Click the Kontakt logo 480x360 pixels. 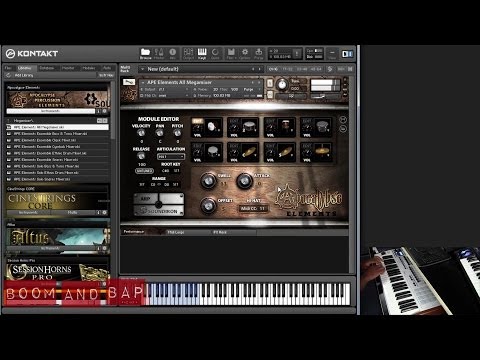coord(32,53)
